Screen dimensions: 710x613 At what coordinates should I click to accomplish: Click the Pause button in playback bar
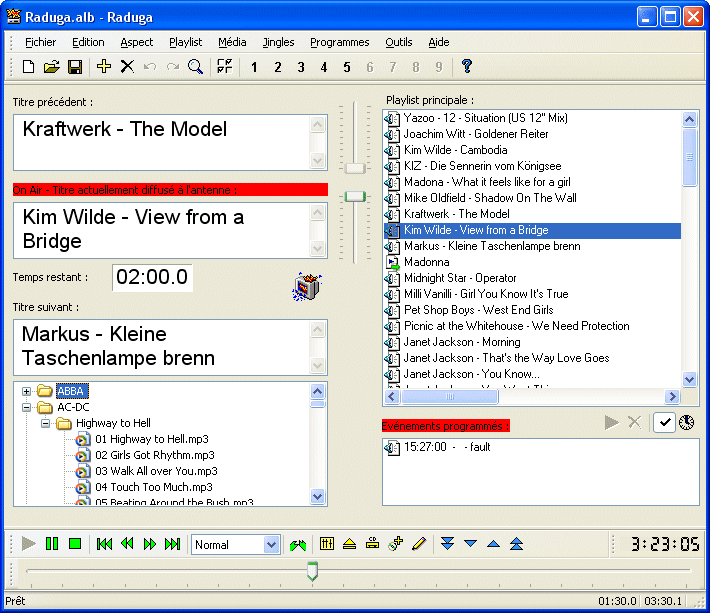click(52, 544)
